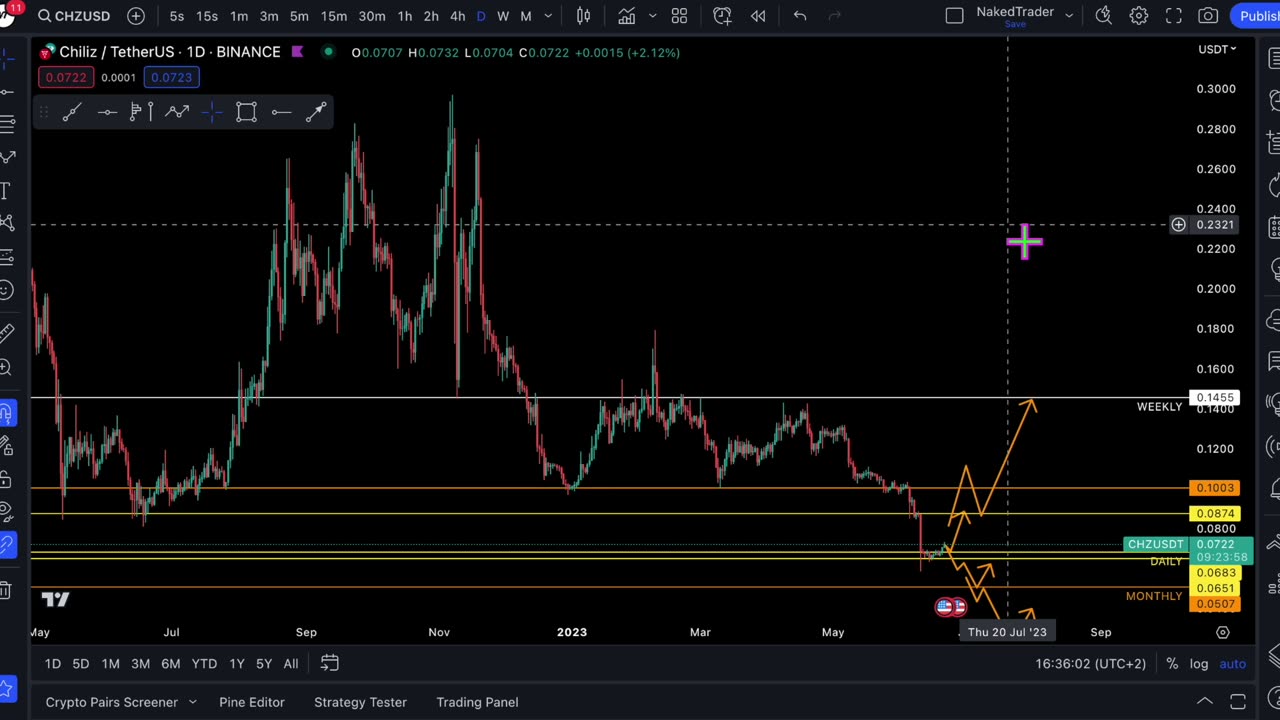The height and width of the screenshot is (720, 1280).
Task: Open timezone 16:36:02 (UTC+2) menu
Action: [x=1090, y=664]
